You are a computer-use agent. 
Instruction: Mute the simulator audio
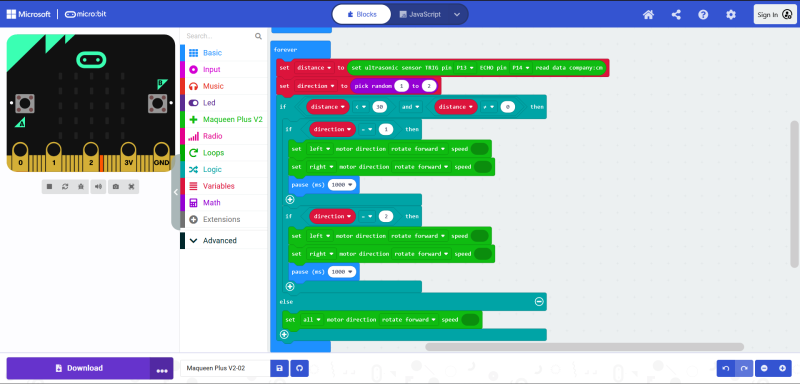(98, 187)
